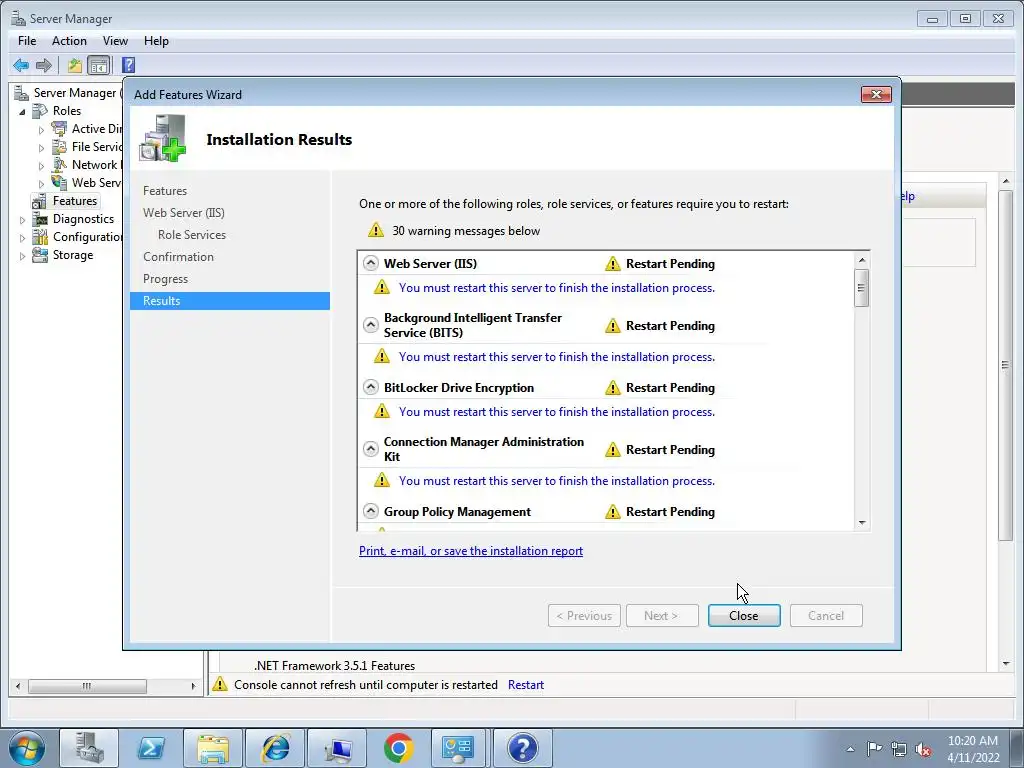Click the Network Policy role icon
The image size is (1024, 768).
(x=59, y=165)
